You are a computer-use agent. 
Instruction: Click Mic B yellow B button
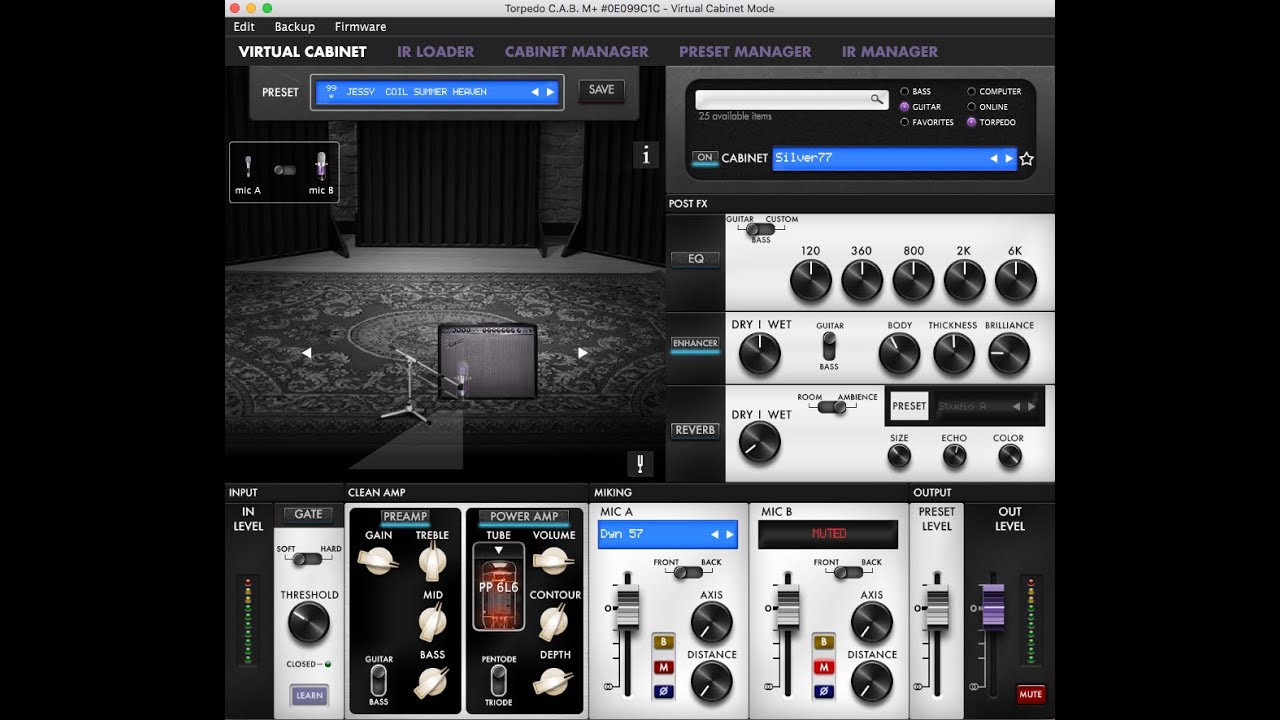coord(822,642)
